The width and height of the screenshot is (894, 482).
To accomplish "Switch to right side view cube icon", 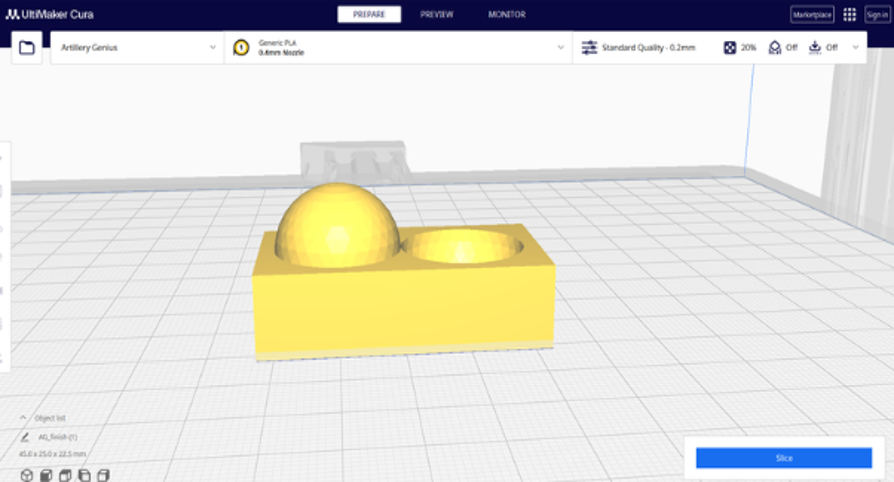I will pos(103,475).
